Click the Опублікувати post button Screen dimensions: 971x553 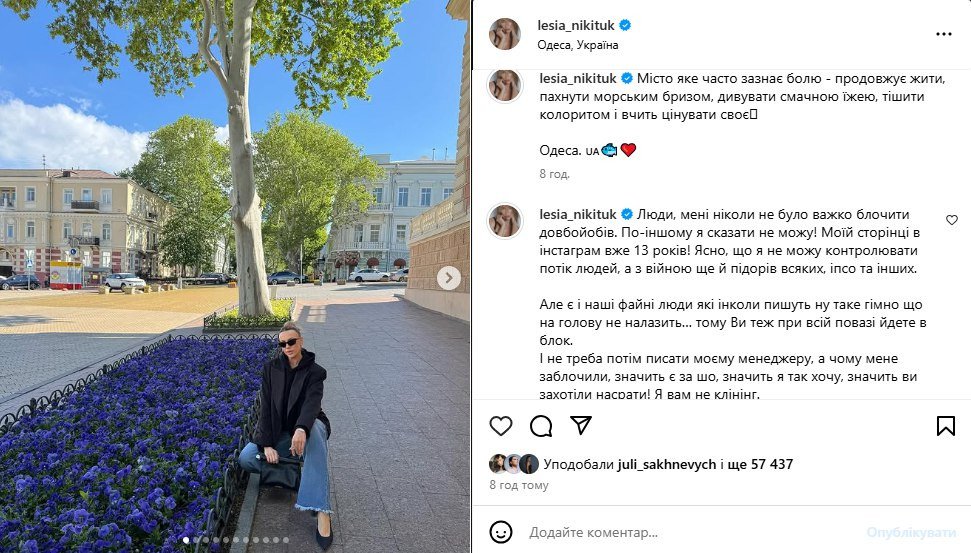911,533
